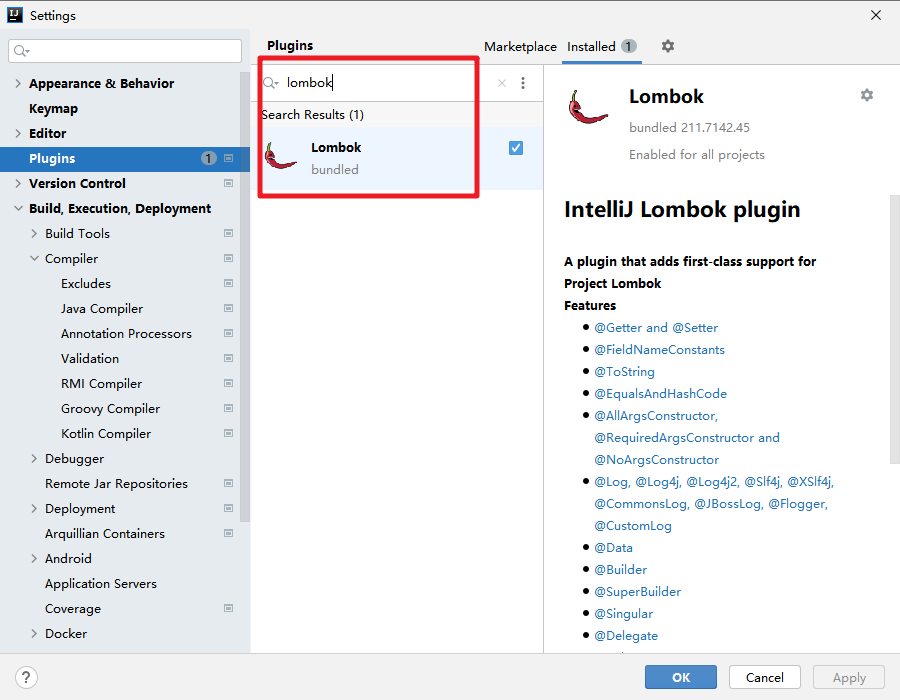
Task: Select the Lombok bundled search result
Action: point(397,158)
